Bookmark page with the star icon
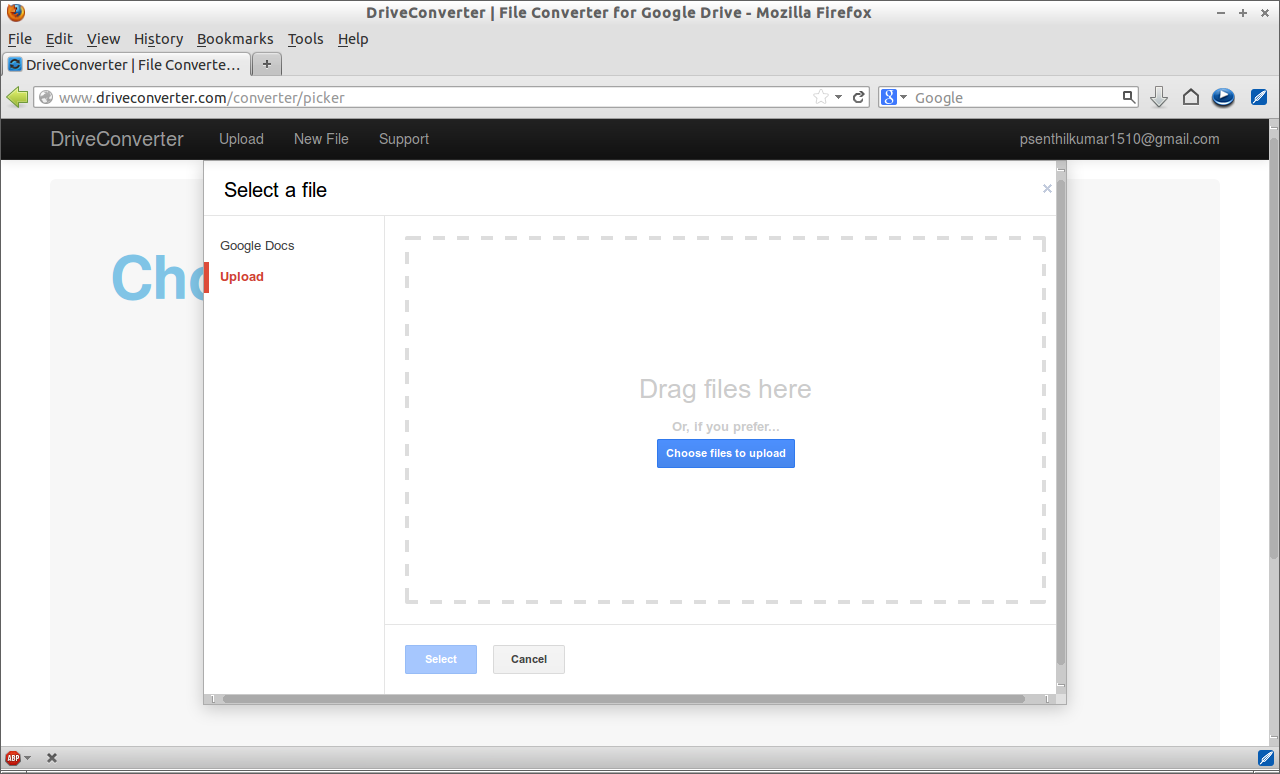This screenshot has height=774, width=1280. click(x=821, y=97)
